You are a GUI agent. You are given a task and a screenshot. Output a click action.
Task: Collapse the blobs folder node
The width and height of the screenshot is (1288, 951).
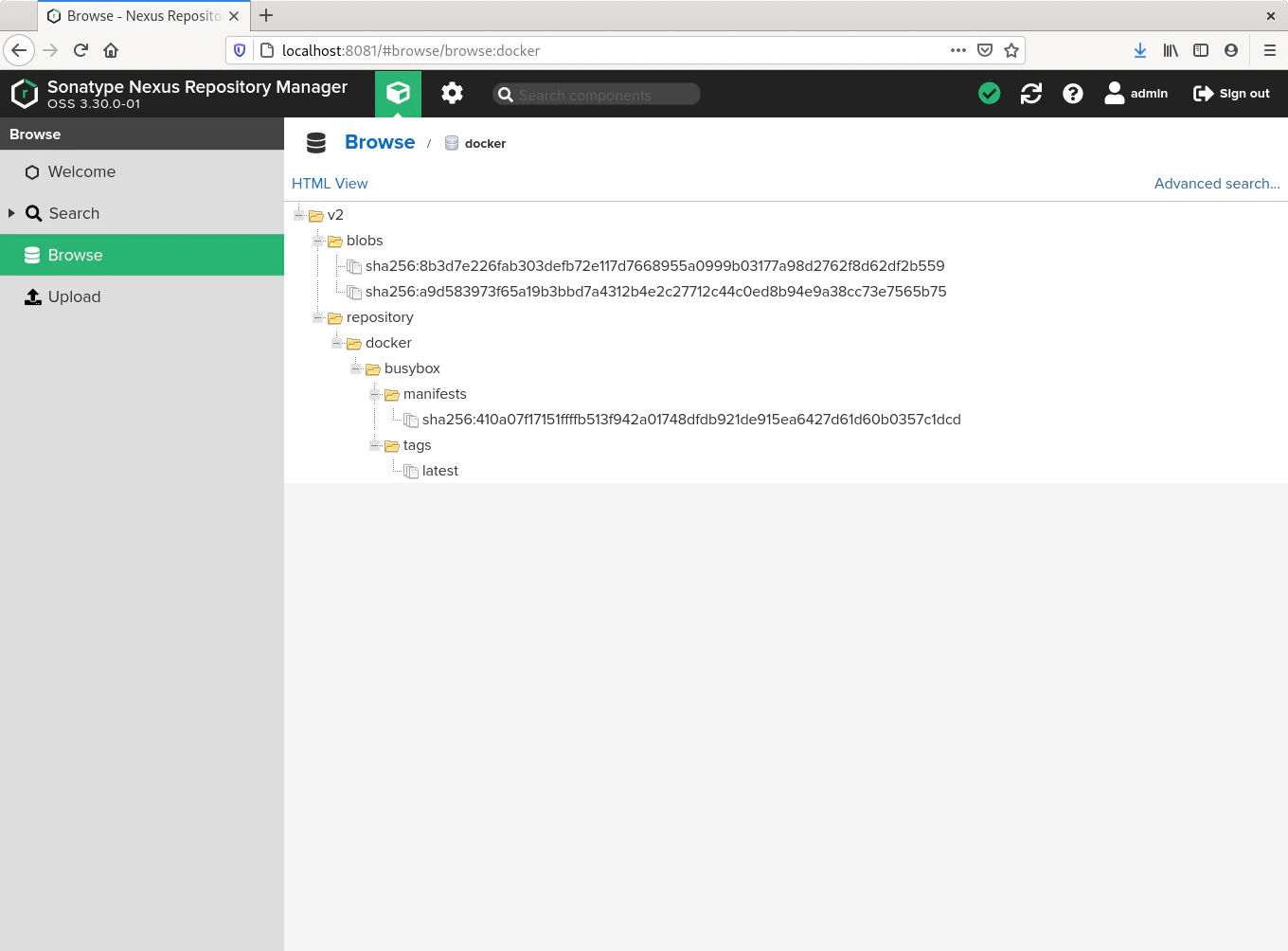coord(318,241)
